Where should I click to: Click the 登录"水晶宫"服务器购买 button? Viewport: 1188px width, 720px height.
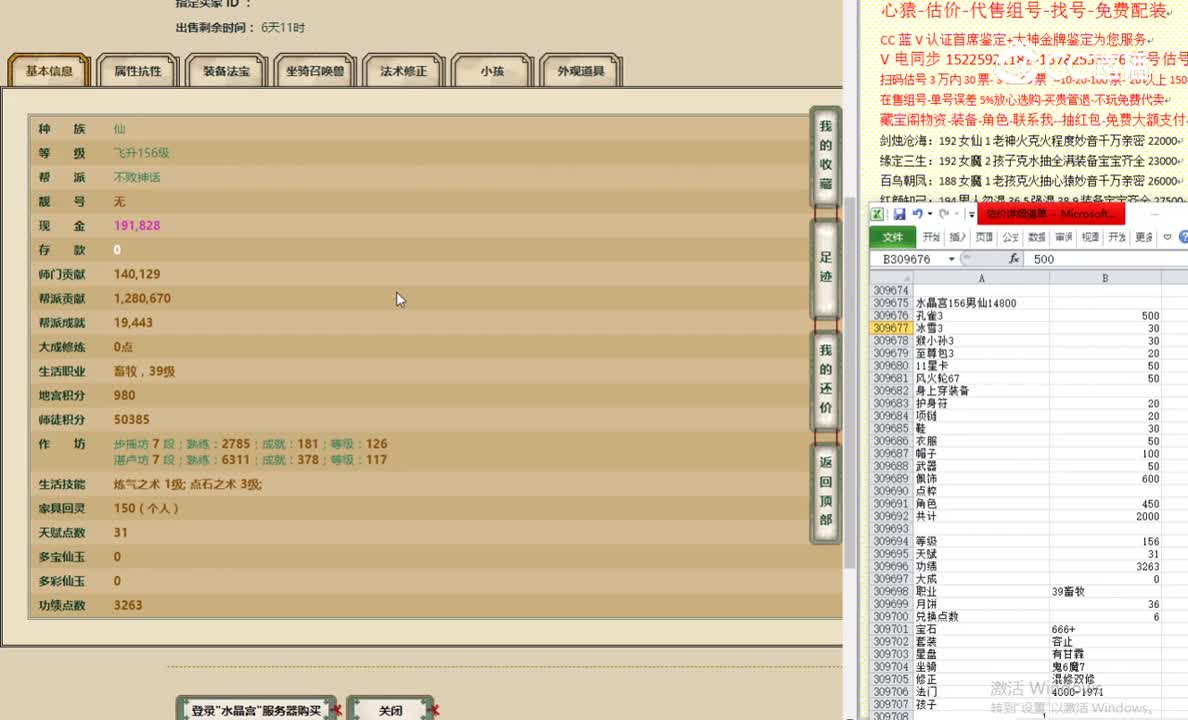(256, 707)
